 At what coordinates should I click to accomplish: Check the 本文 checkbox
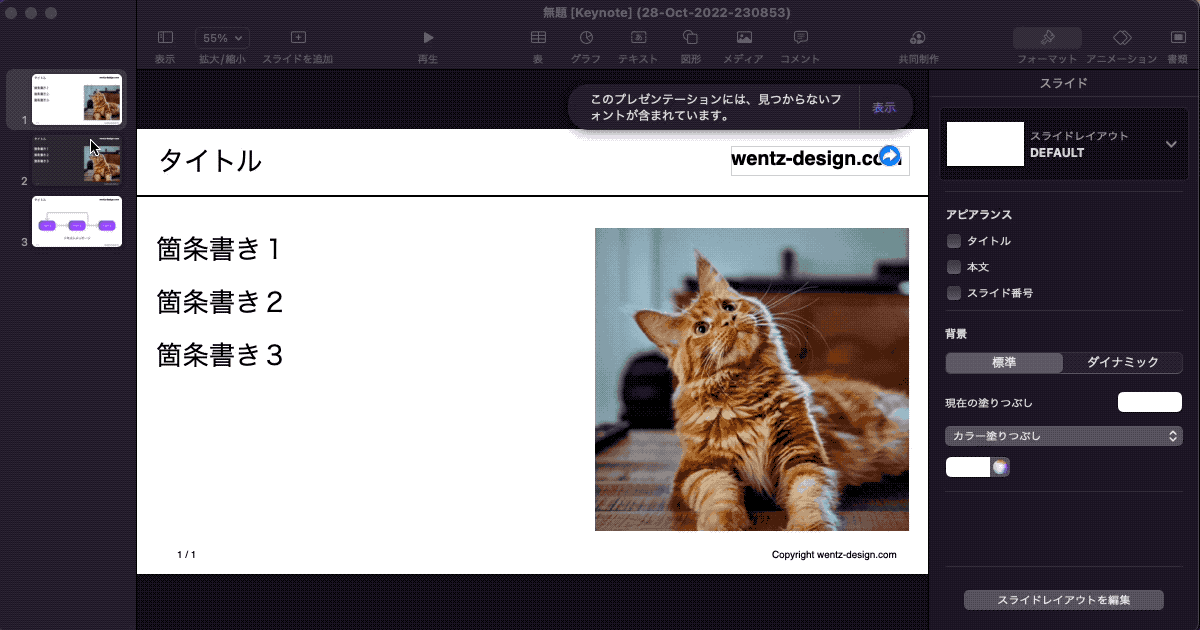(952, 266)
